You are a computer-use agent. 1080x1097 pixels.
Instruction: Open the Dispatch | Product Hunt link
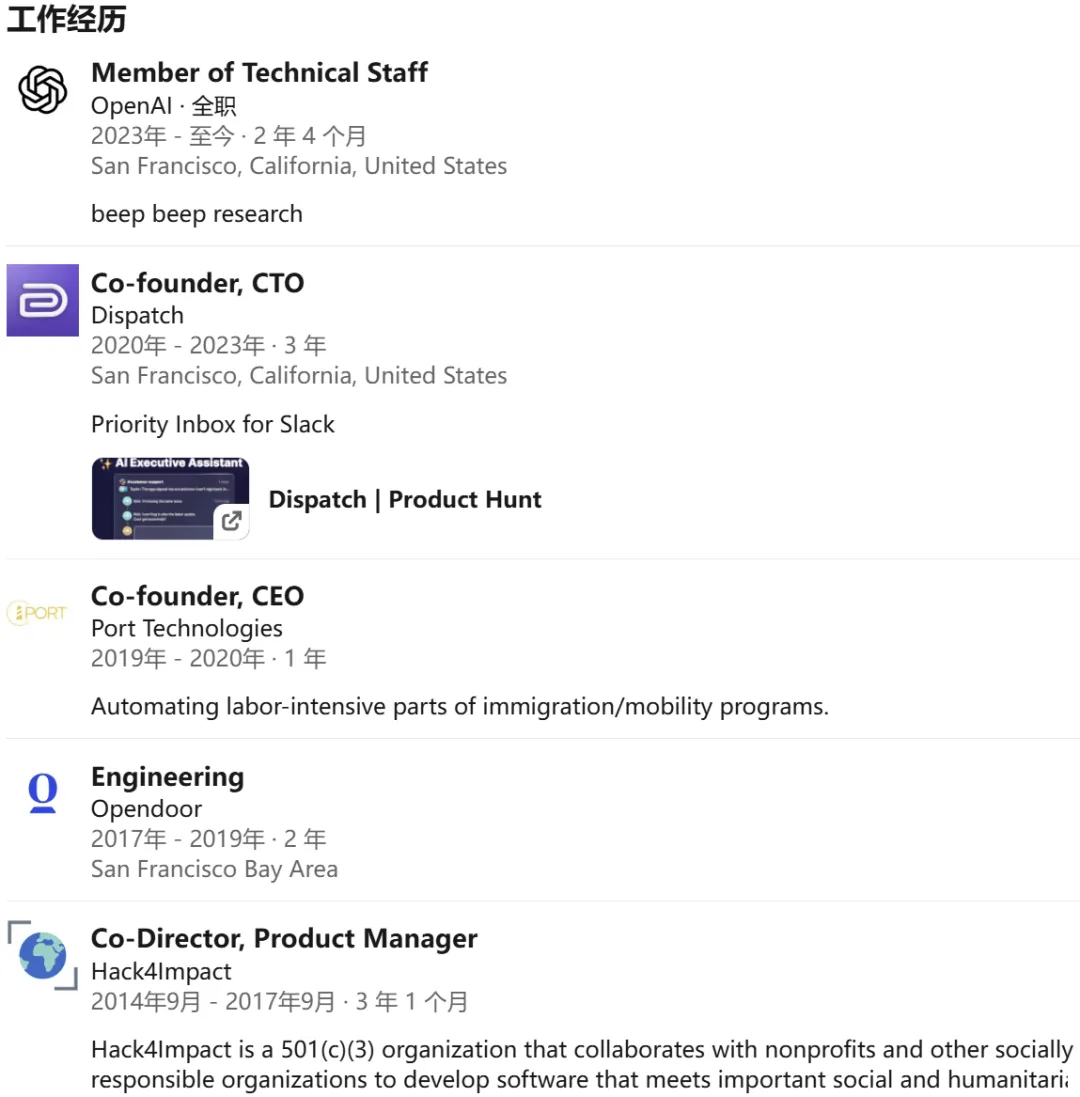point(405,500)
